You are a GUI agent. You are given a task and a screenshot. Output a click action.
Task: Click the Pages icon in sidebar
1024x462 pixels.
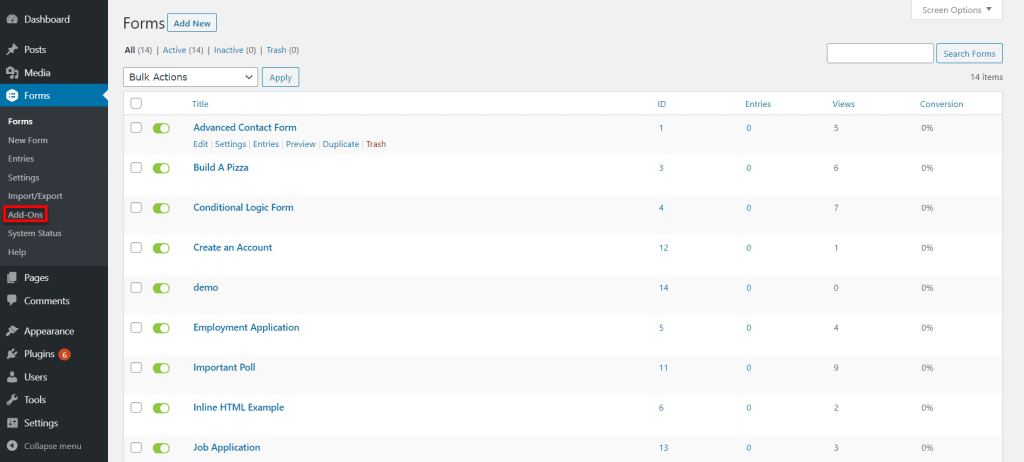[12, 278]
